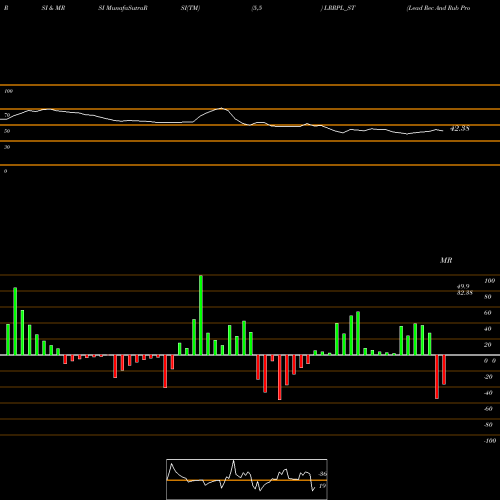Click the 'Lead Rec And Rub Pro' title
Viewport: 500px width, 500px height.
click(438, 8)
